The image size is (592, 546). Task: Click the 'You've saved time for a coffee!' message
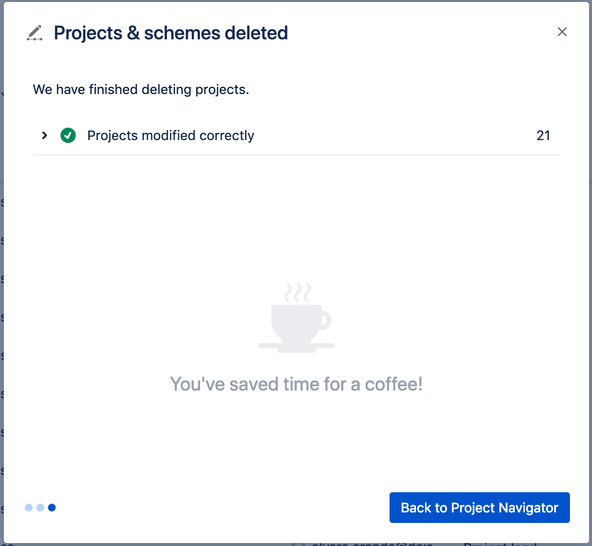296,384
